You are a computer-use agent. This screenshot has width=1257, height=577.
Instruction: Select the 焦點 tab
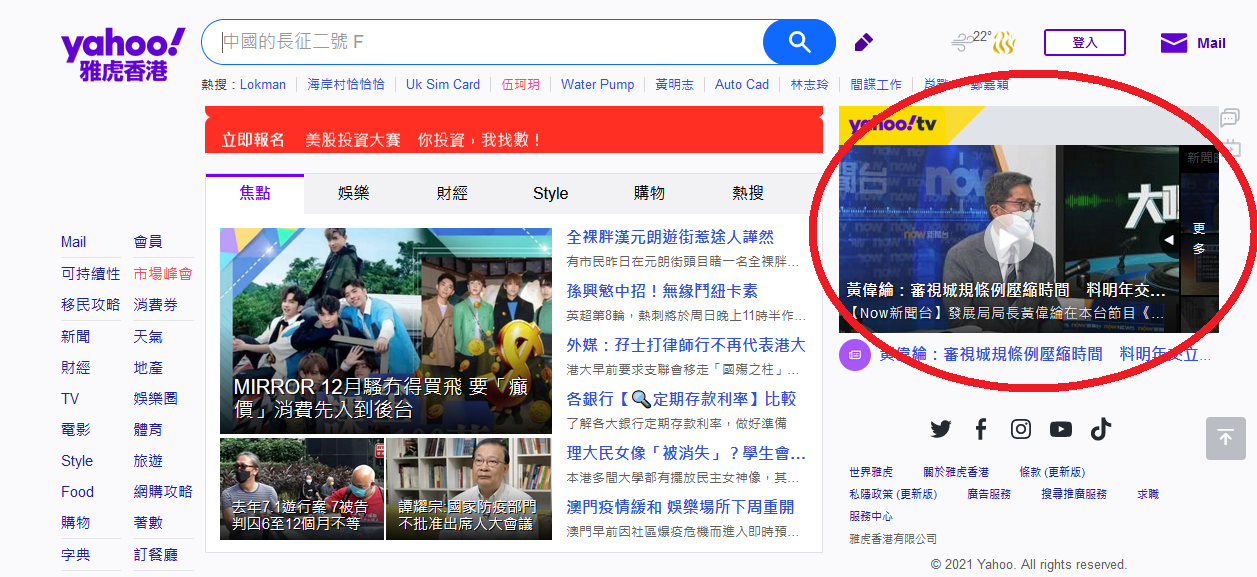255,193
